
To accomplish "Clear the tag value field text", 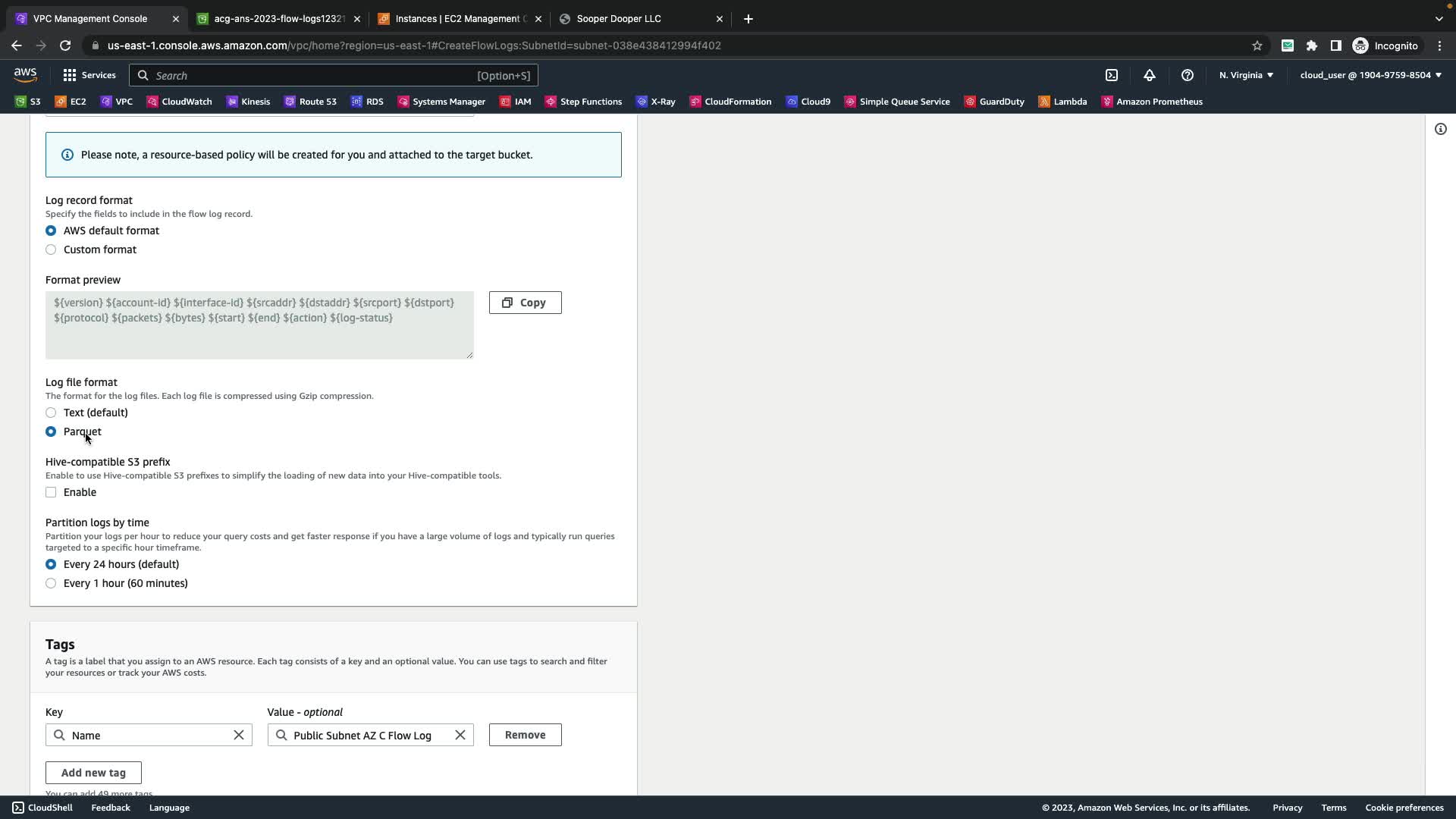I will 460,735.
